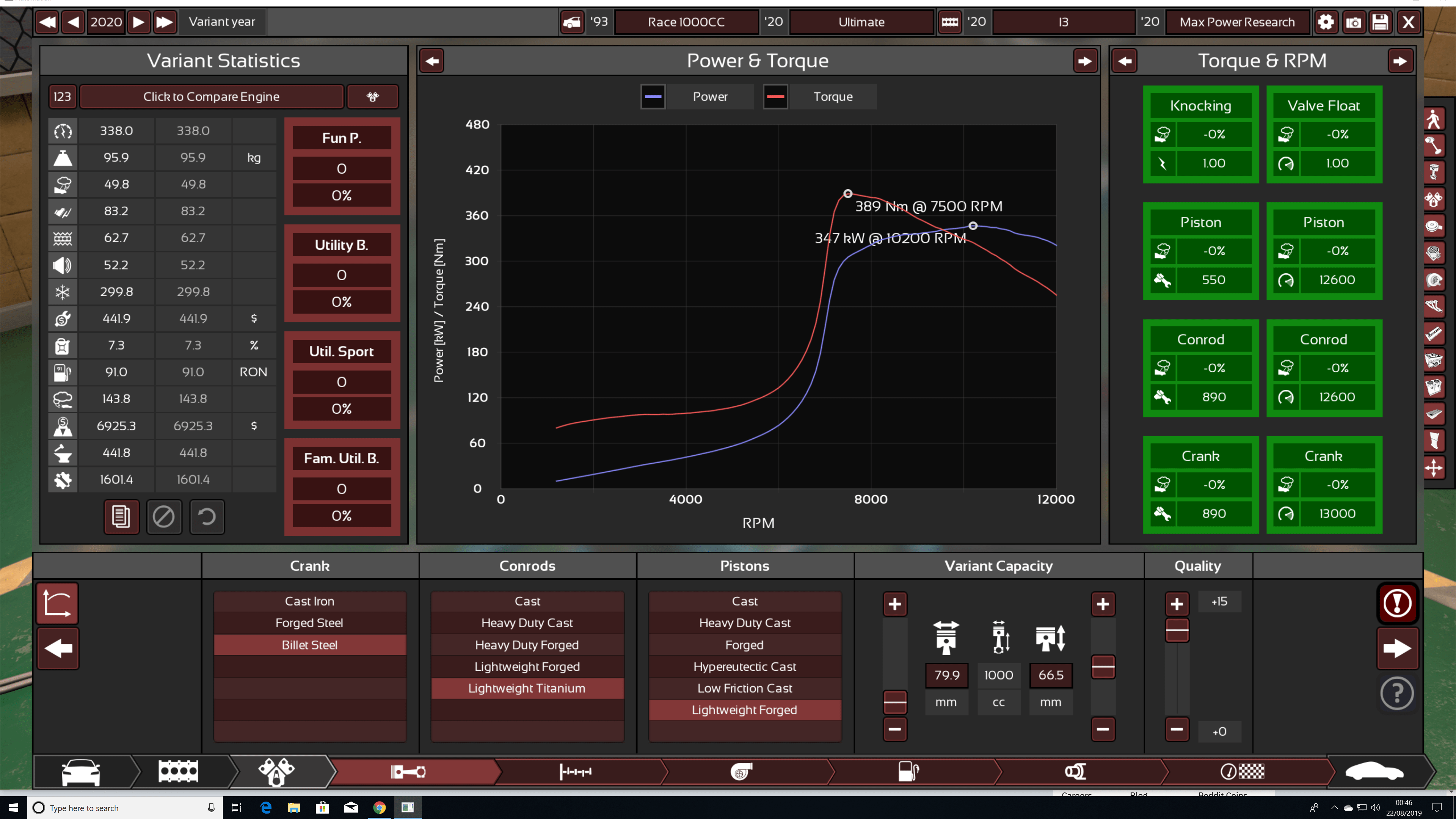Step variant year forward one year

138,22
